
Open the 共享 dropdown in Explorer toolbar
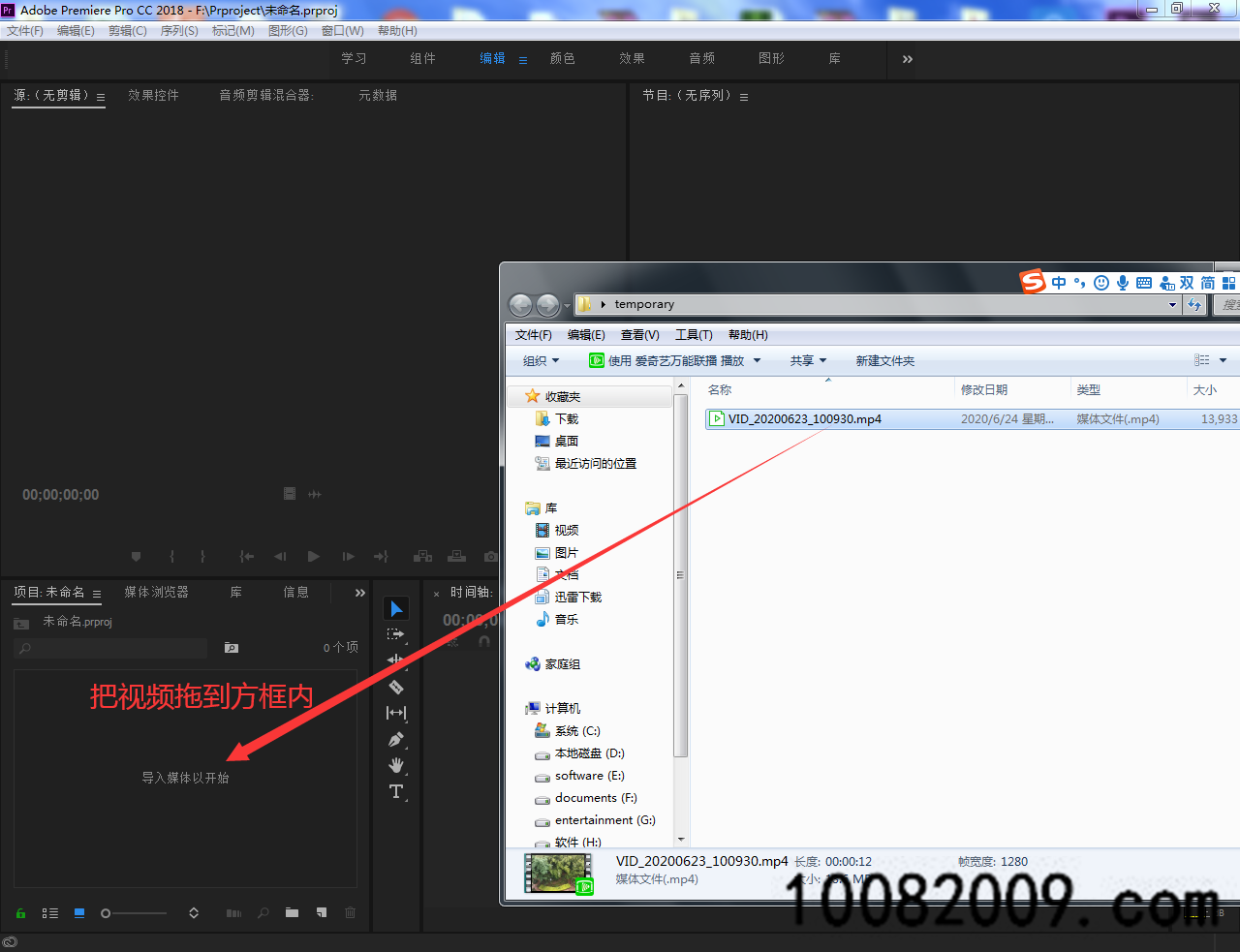pos(808,361)
